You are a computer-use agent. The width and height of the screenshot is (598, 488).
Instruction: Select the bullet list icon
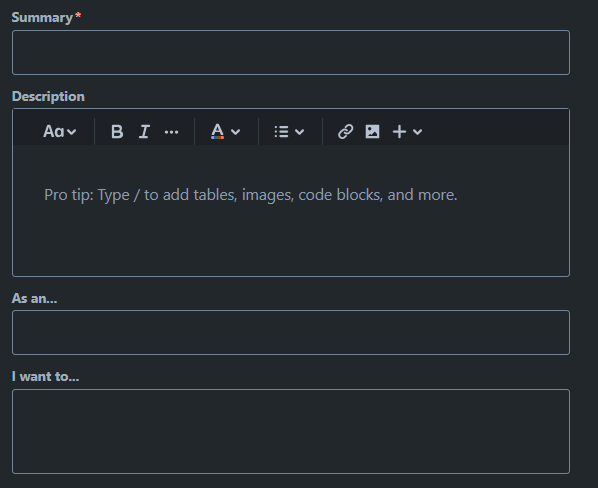pyautogui.click(x=281, y=132)
